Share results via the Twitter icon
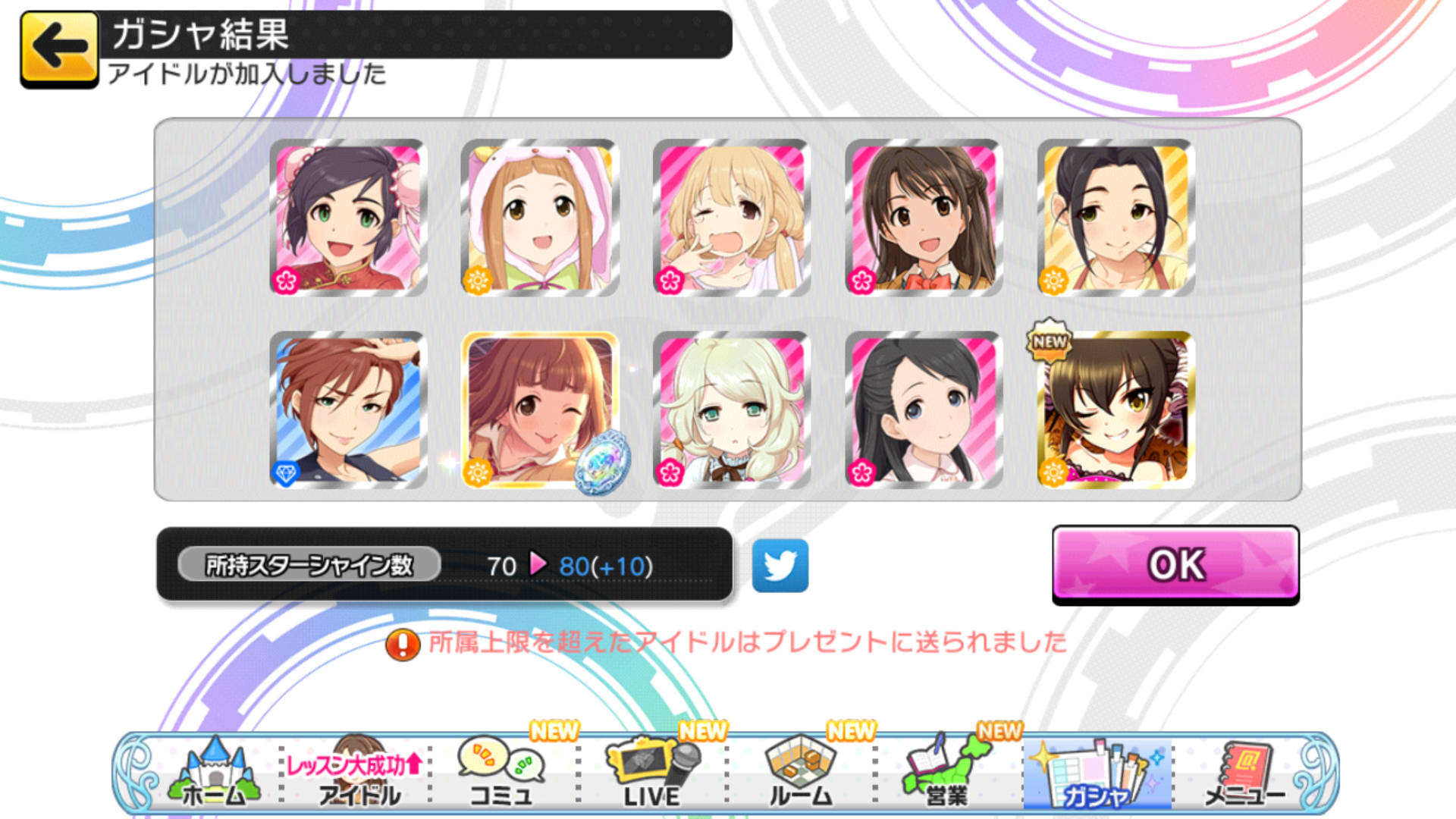The image size is (1456, 819). click(x=780, y=566)
